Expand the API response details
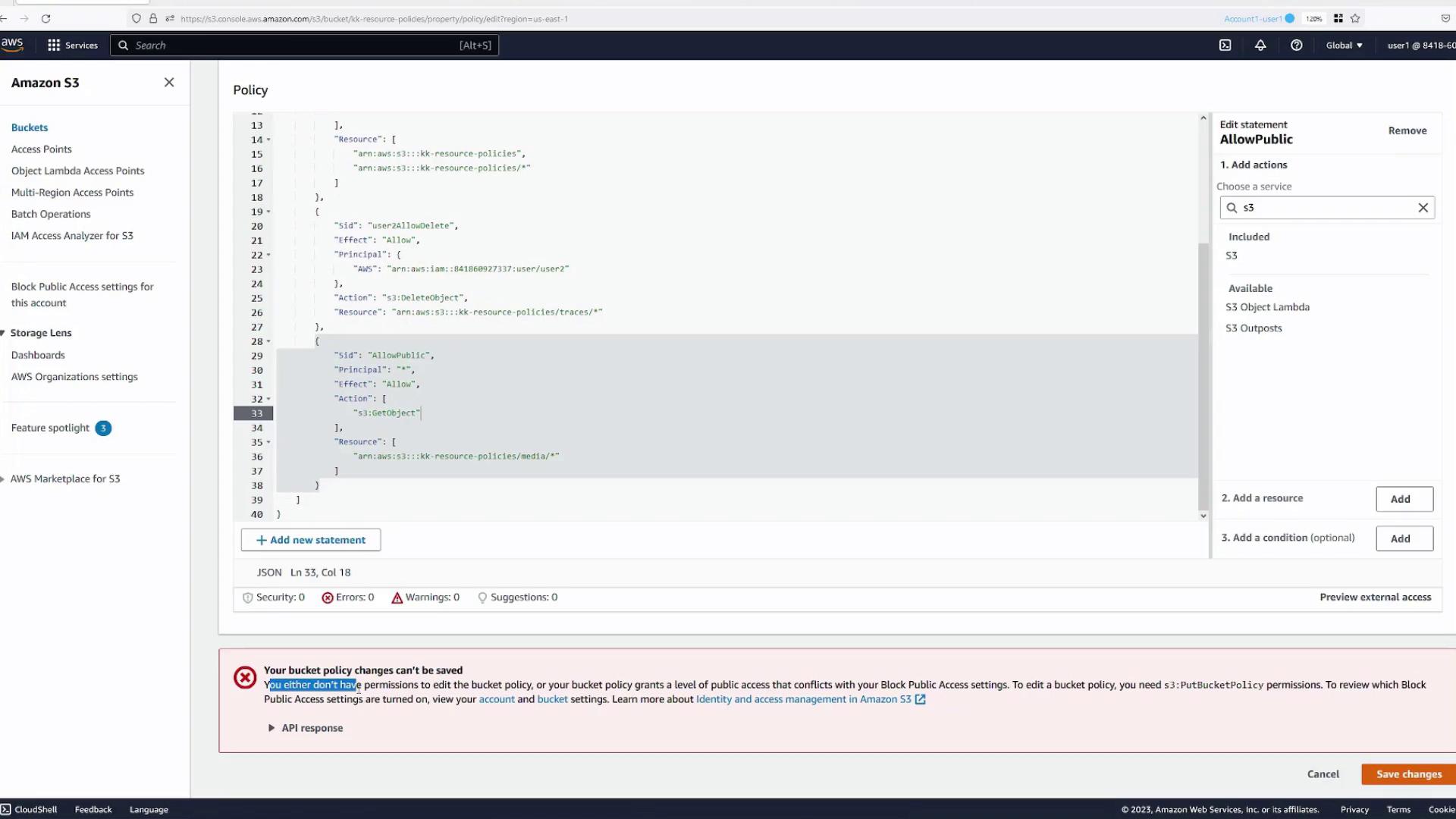The height and width of the screenshot is (819, 1456). (x=271, y=728)
